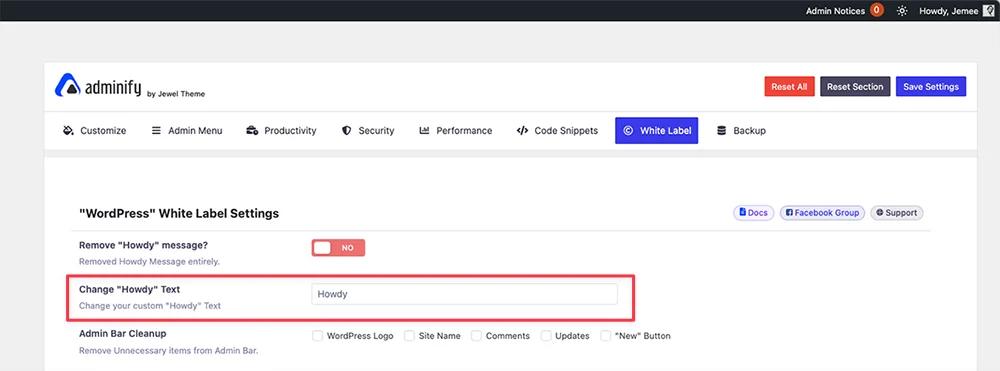The height and width of the screenshot is (371, 1000).
Task: Check the WordPress Logo checkbox
Action: click(x=317, y=336)
